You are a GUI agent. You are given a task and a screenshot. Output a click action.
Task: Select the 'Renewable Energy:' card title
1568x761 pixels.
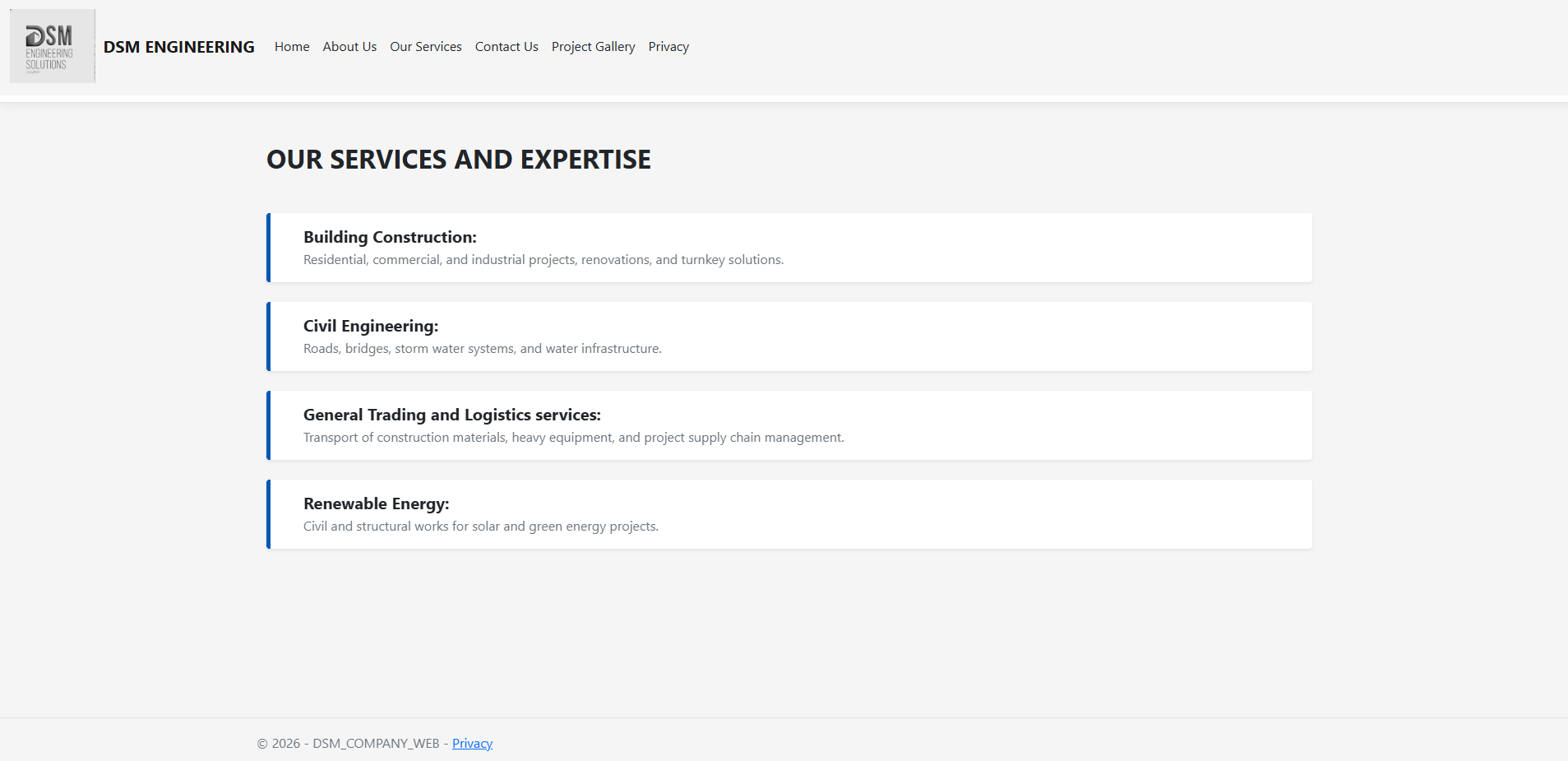pyautogui.click(x=377, y=503)
